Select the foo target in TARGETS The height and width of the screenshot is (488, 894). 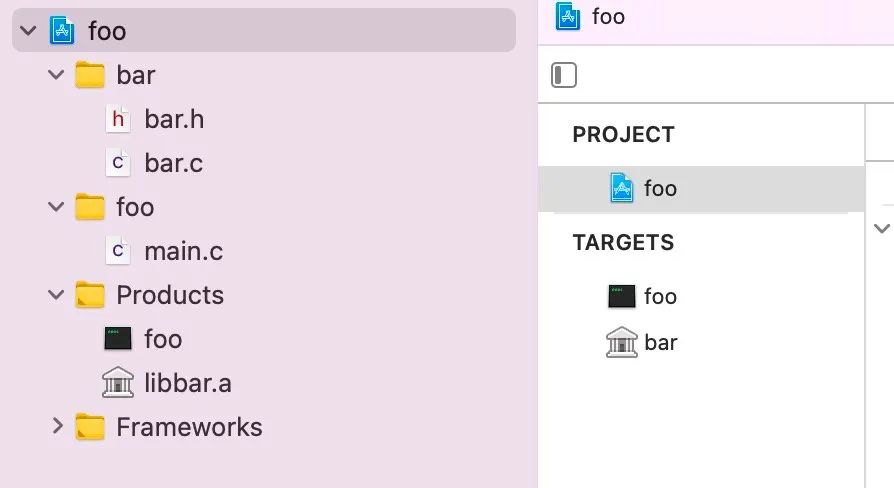point(660,296)
